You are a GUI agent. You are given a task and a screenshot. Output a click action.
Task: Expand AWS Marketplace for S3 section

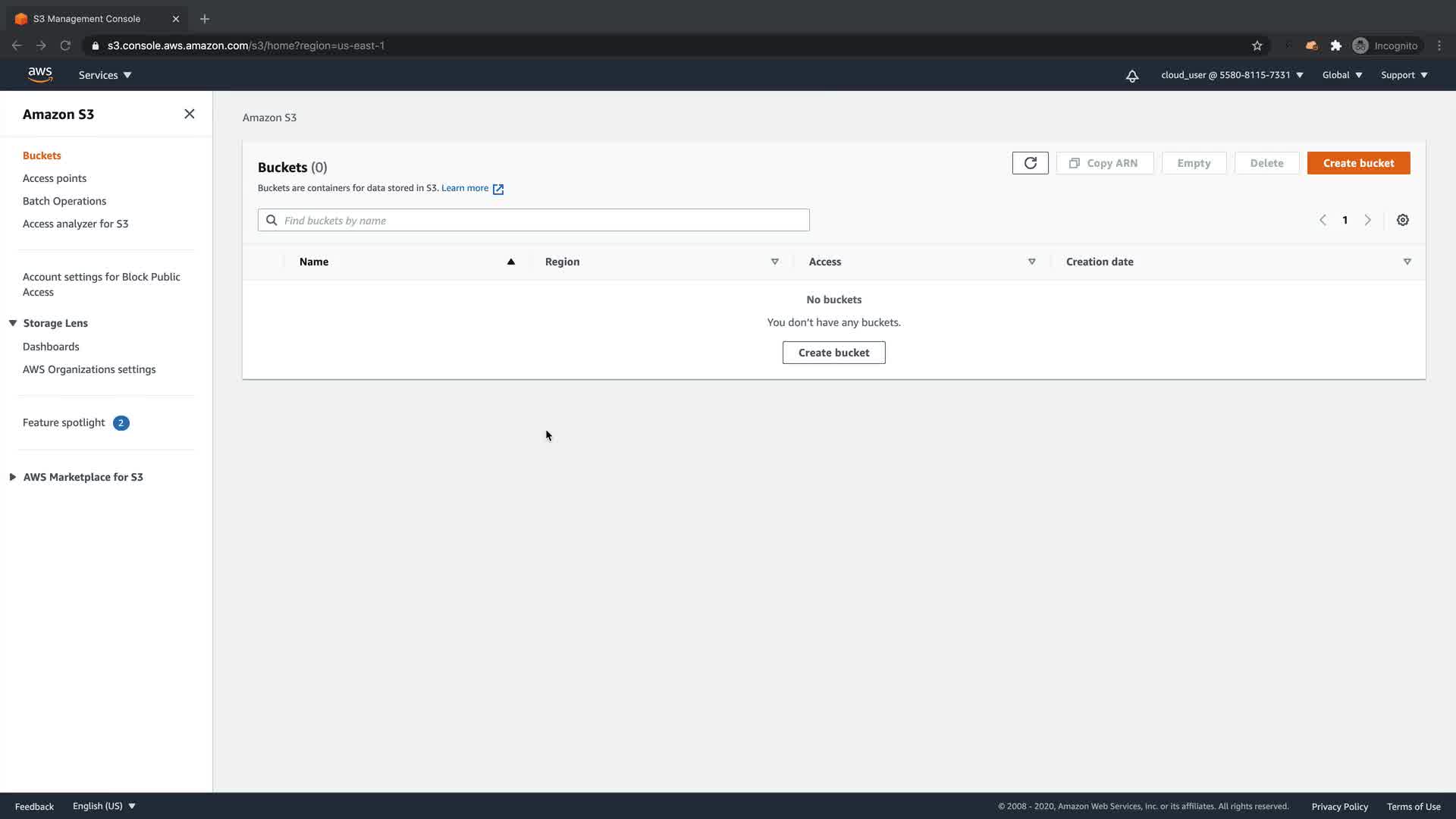coord(13,477)
